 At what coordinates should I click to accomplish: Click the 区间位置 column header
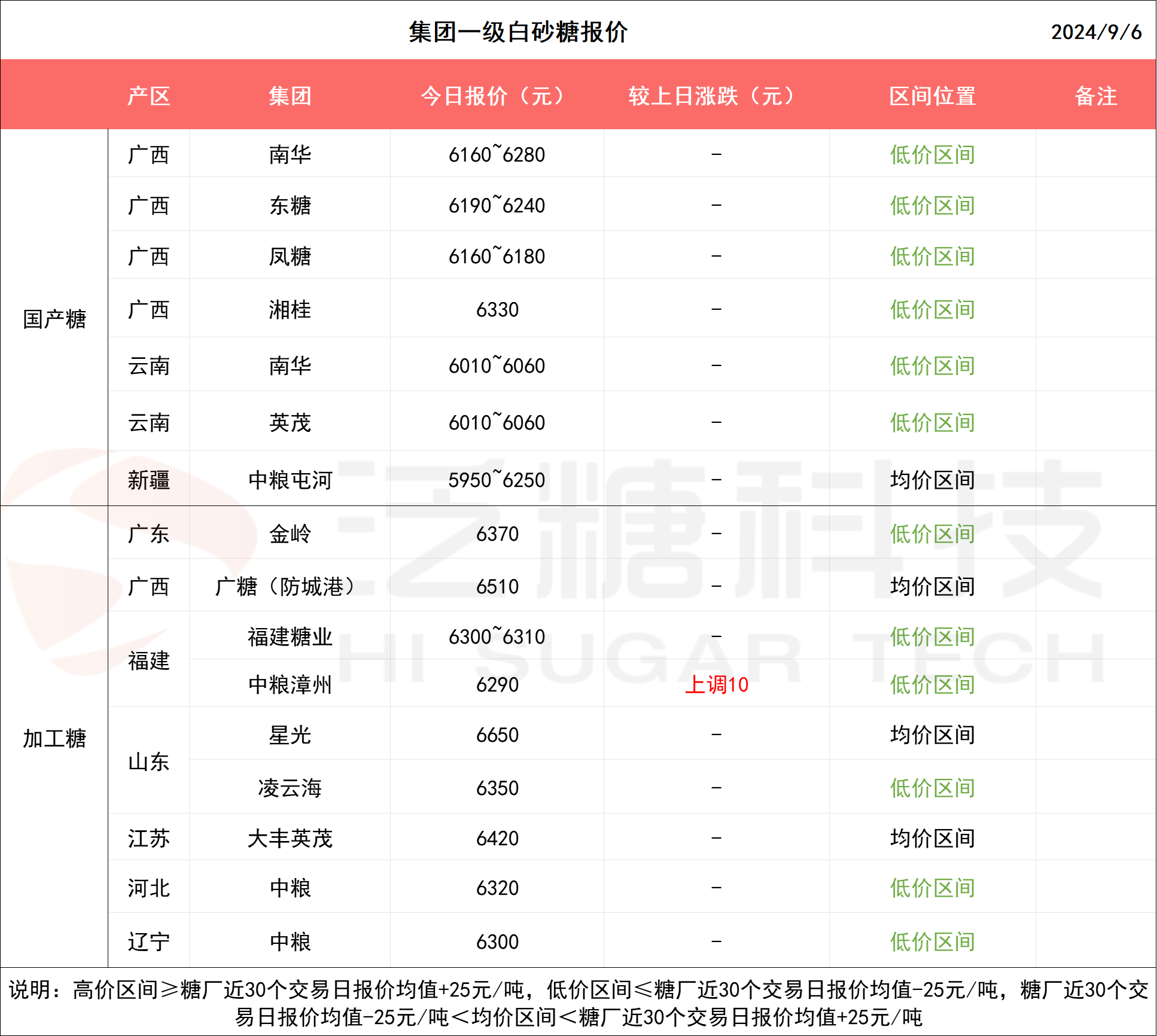point(931,96)
